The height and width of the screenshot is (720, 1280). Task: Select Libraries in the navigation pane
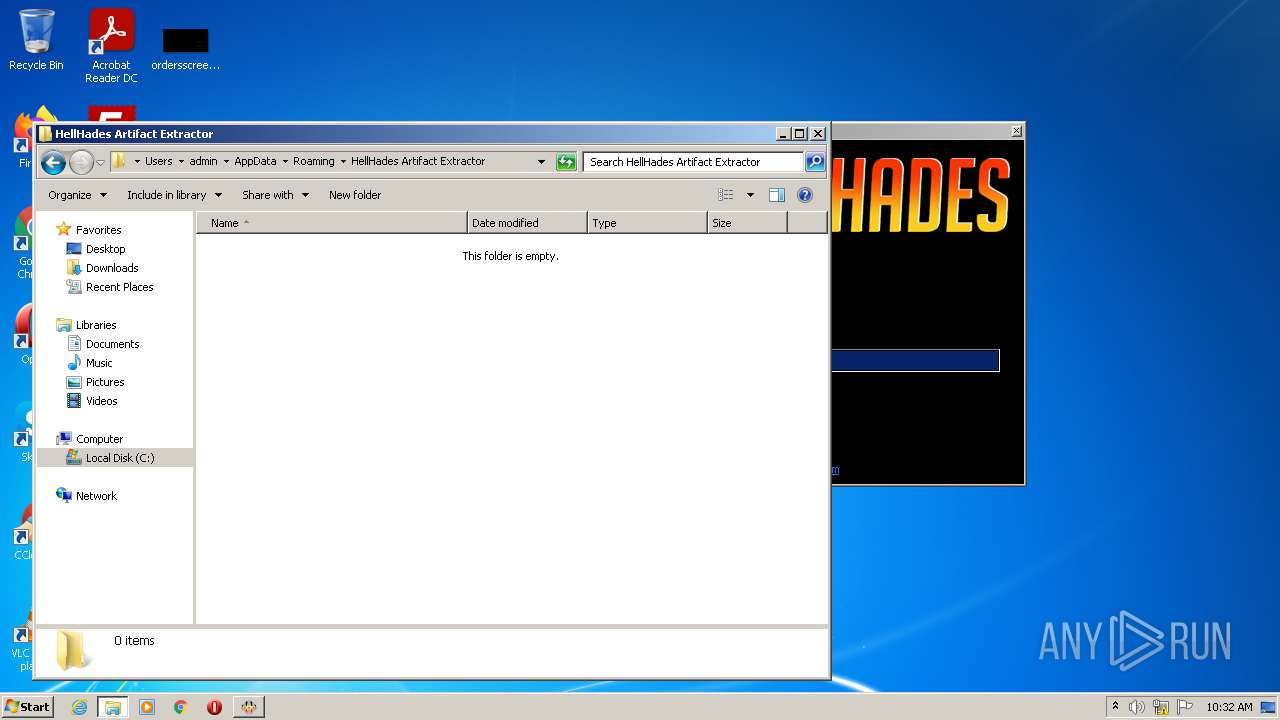pos(96,324)
